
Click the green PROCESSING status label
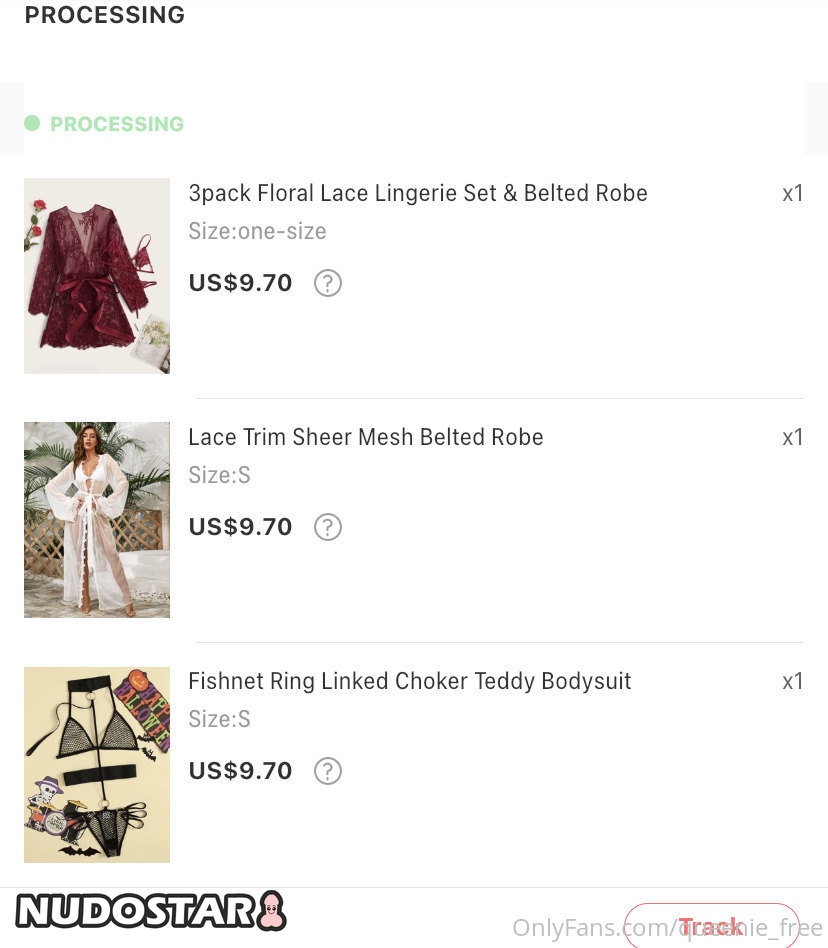click(117, 124)
